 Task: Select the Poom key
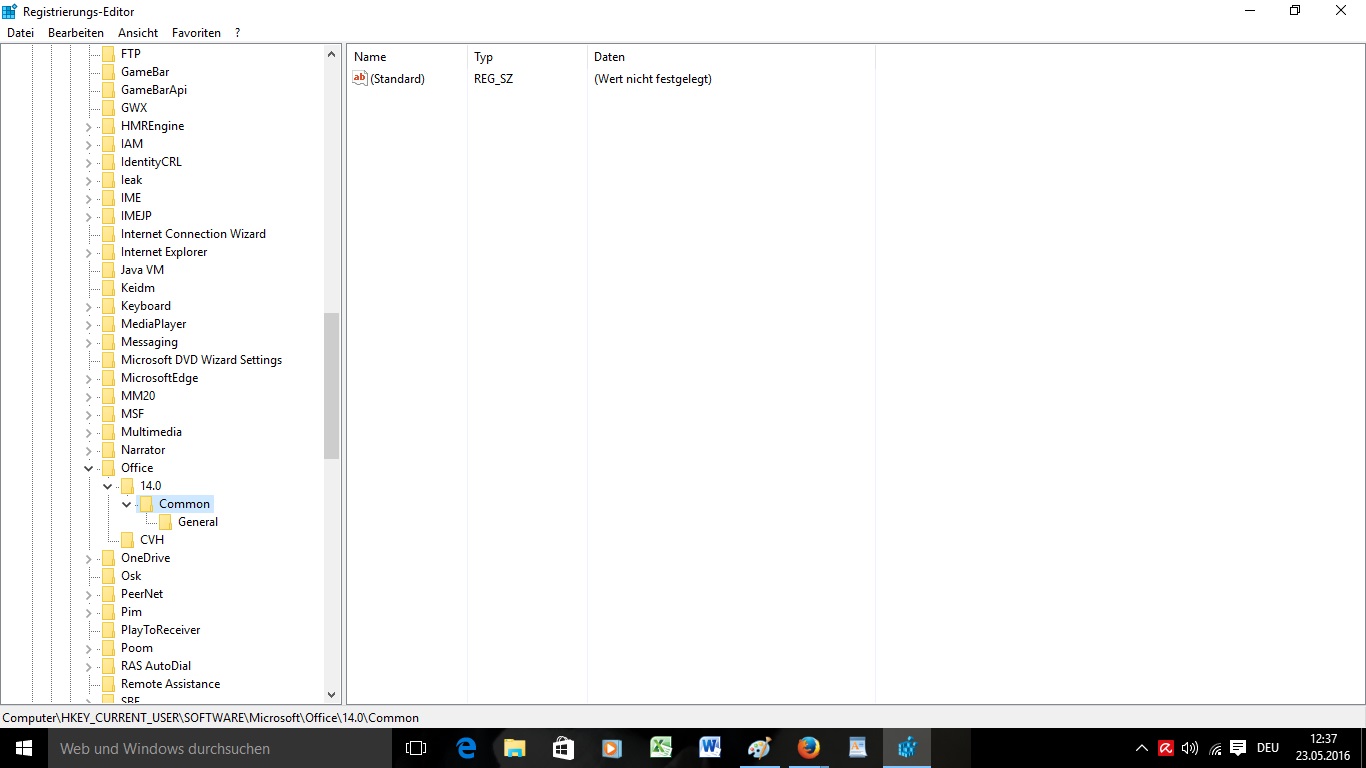137,648
